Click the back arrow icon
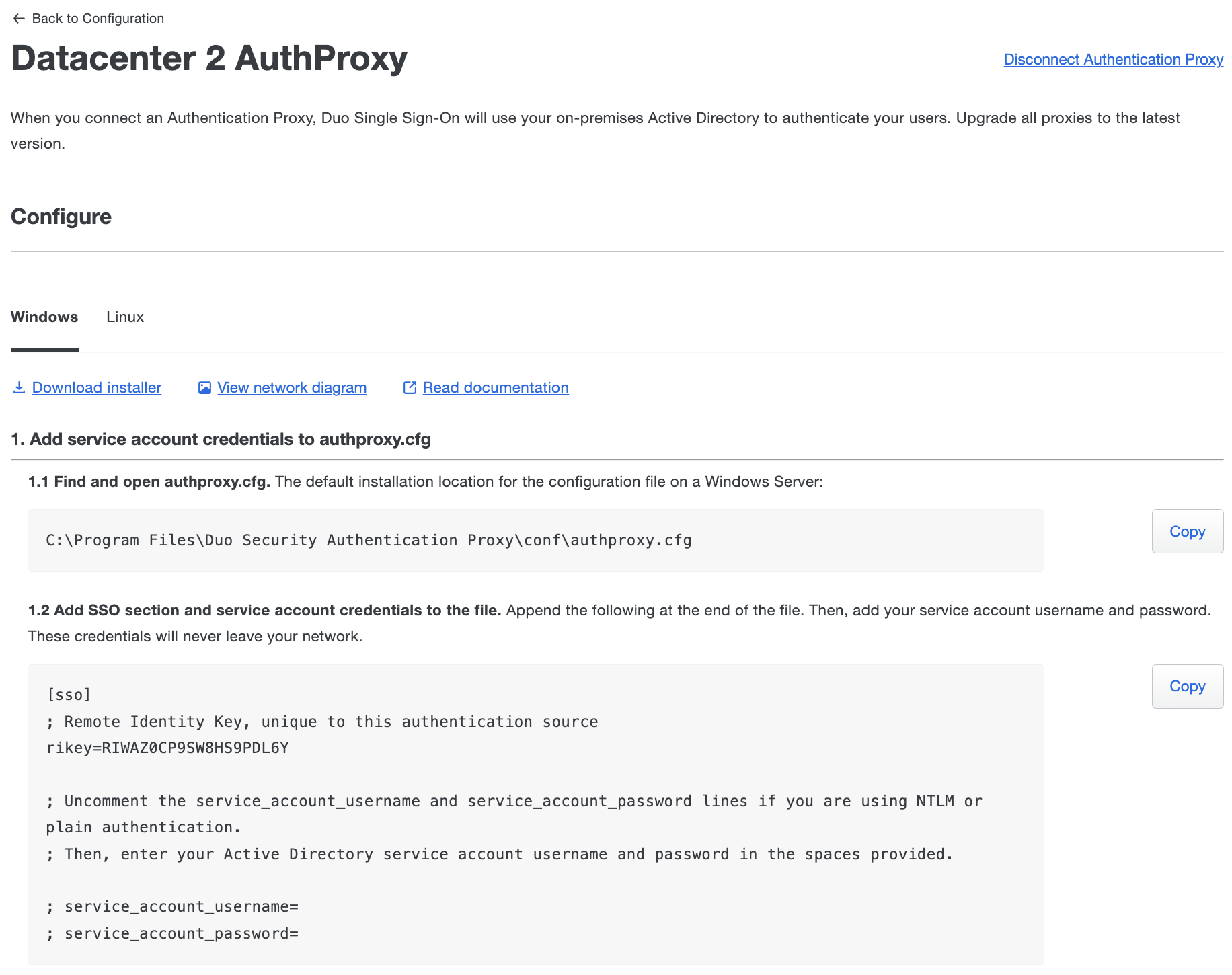The height and width of the screenshot is (975, 1232). [x=19, y=19]
